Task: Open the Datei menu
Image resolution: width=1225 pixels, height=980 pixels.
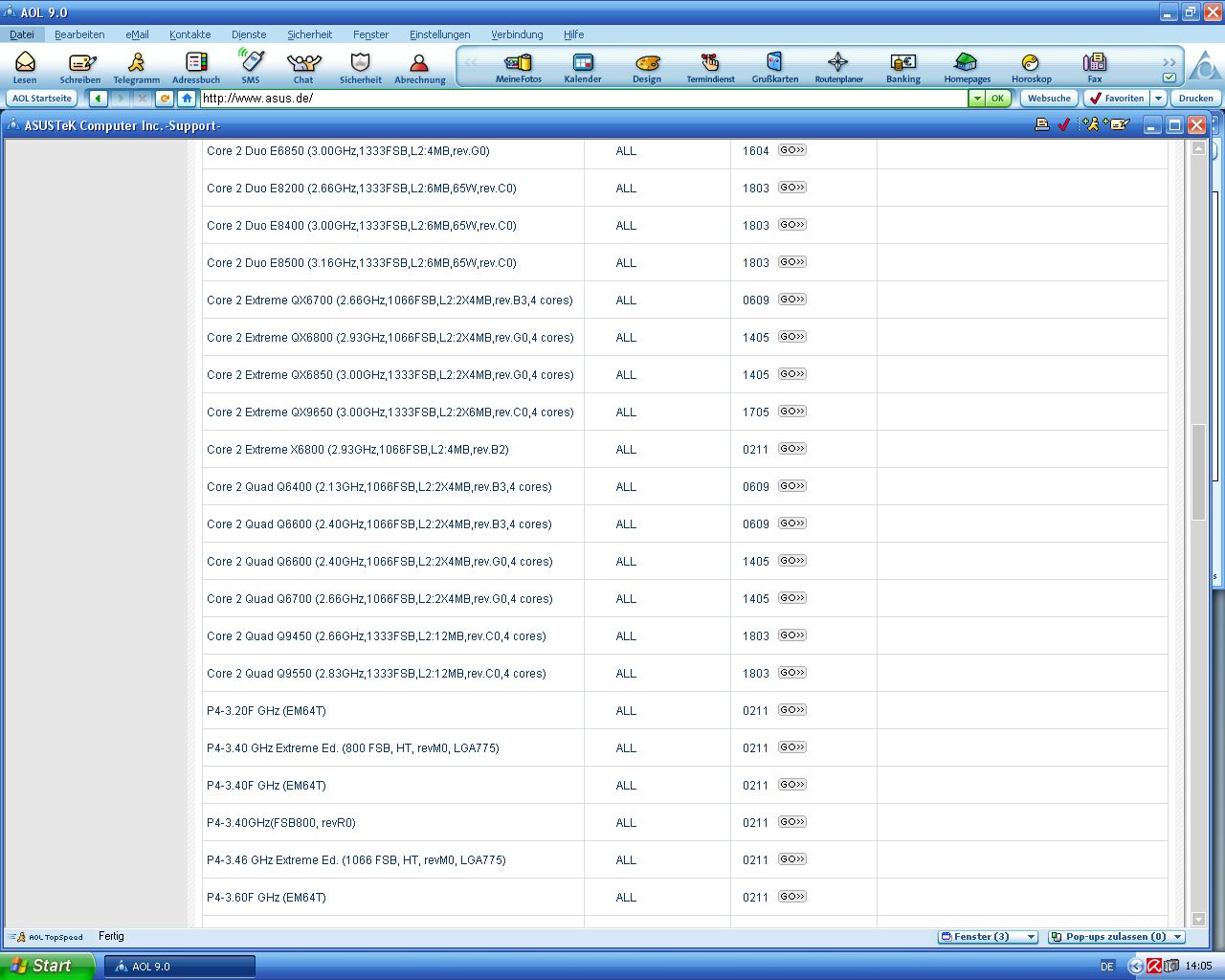Action: click(x=22, y=34)
